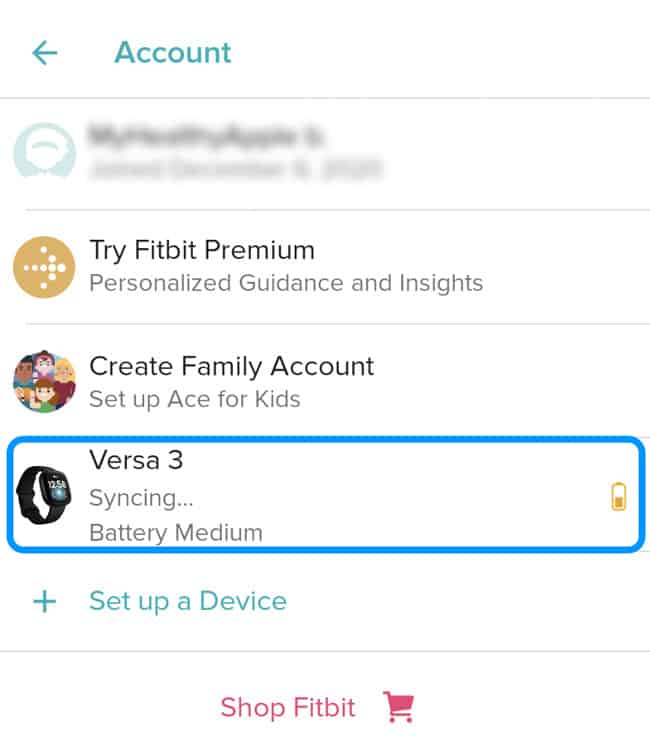Tap the Account page title
650x745 pixels.
click(x=173, y=53)
